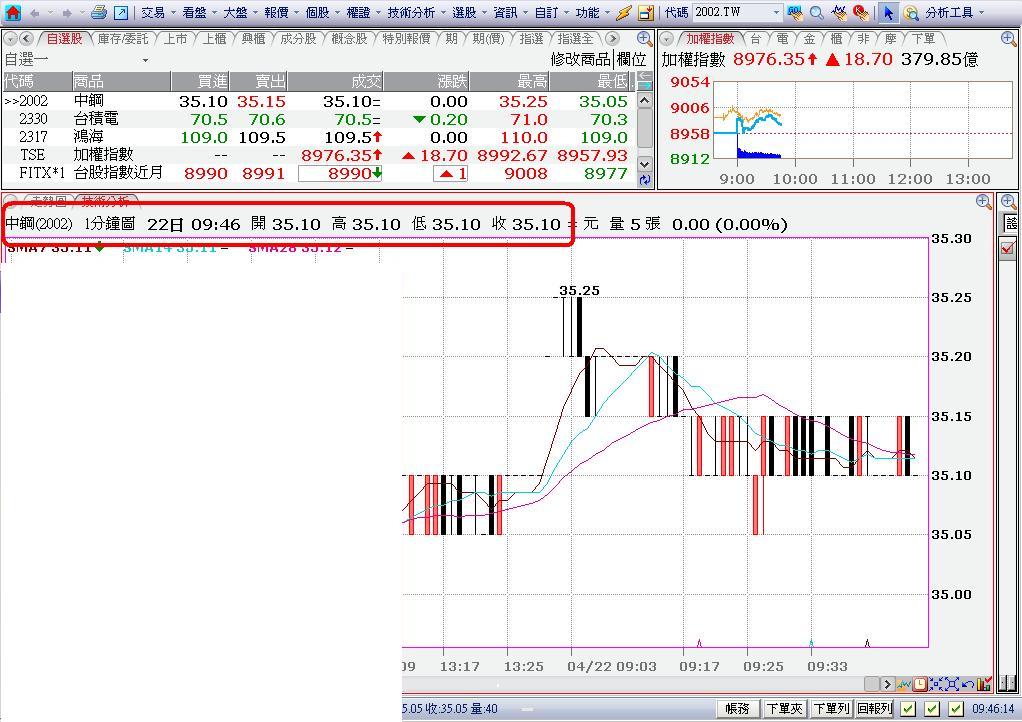This screenshot has width=1022, height=722.
Task: Switch to the 庫存/委託 tab
Action: point(123,39)
